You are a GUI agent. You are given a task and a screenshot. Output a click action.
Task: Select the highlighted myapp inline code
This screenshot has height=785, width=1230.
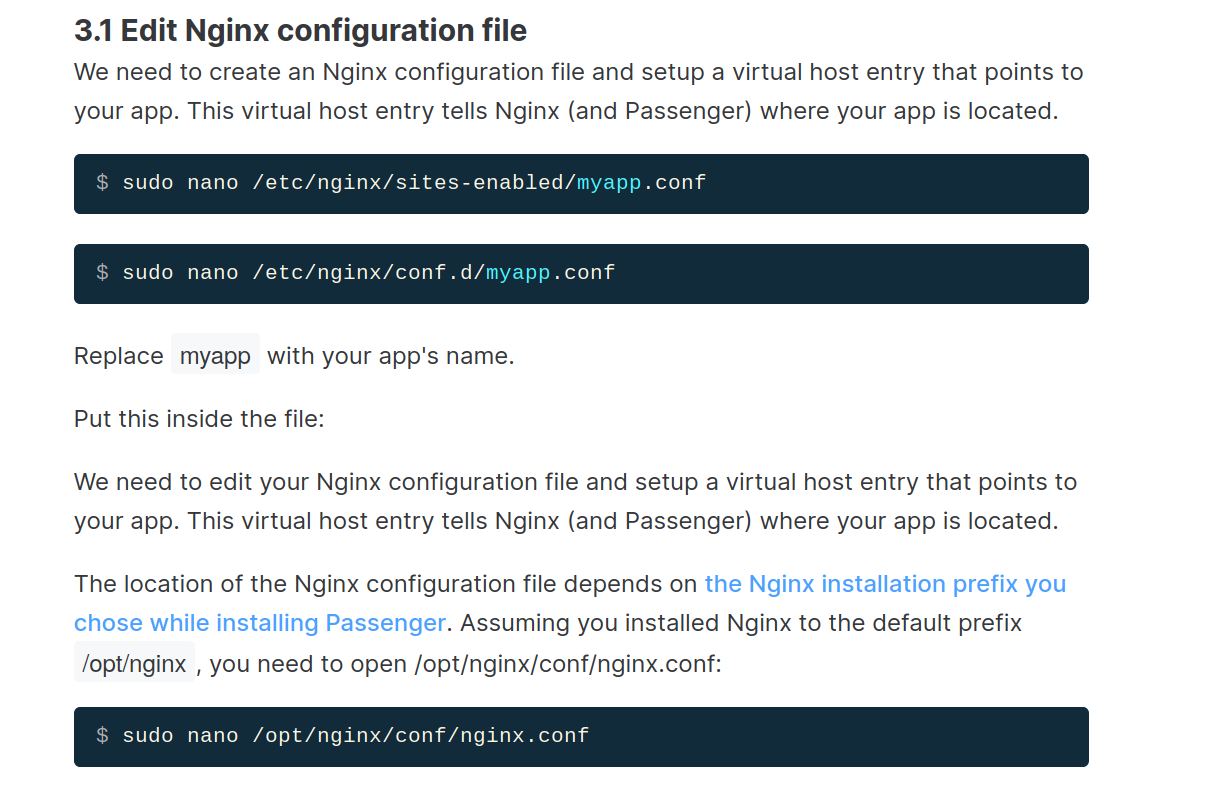point(215,354)
